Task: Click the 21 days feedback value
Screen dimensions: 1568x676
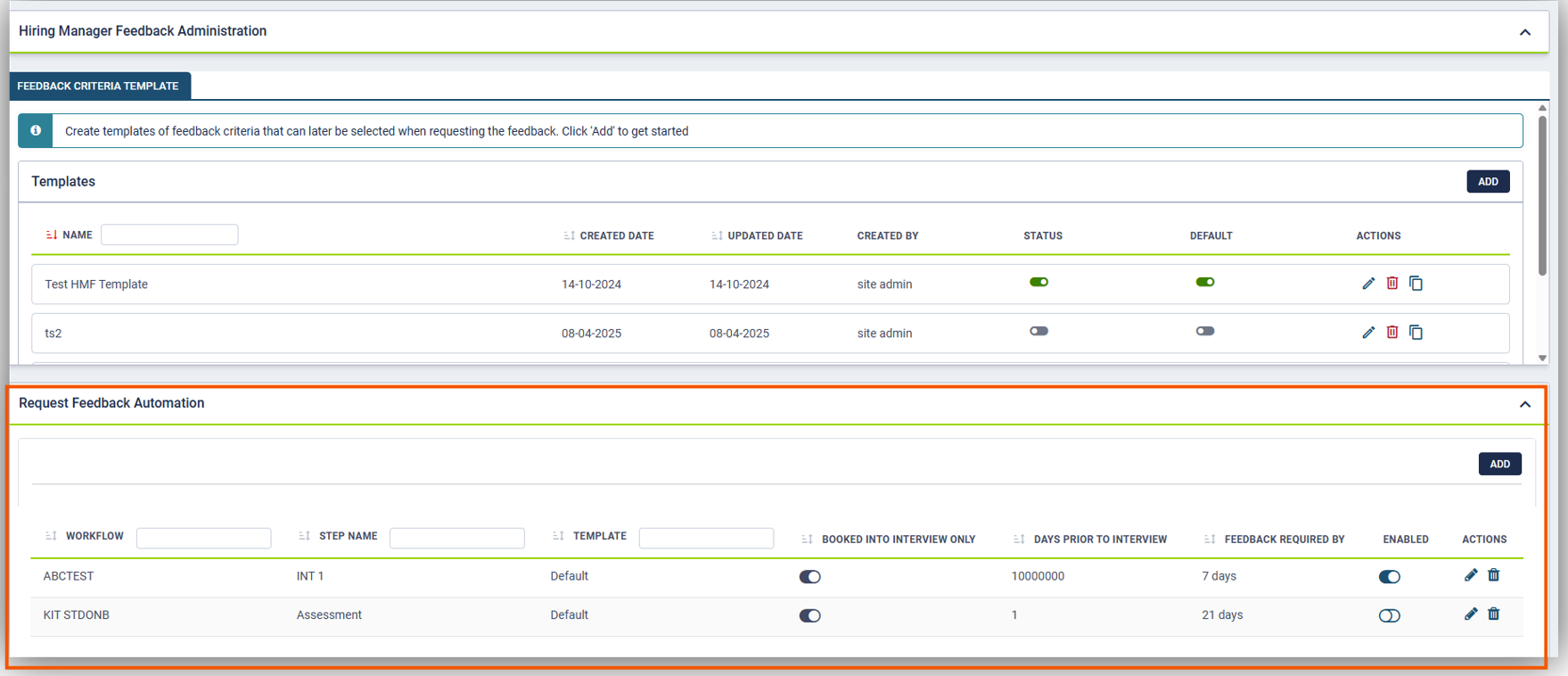Action: [1222, 614]
